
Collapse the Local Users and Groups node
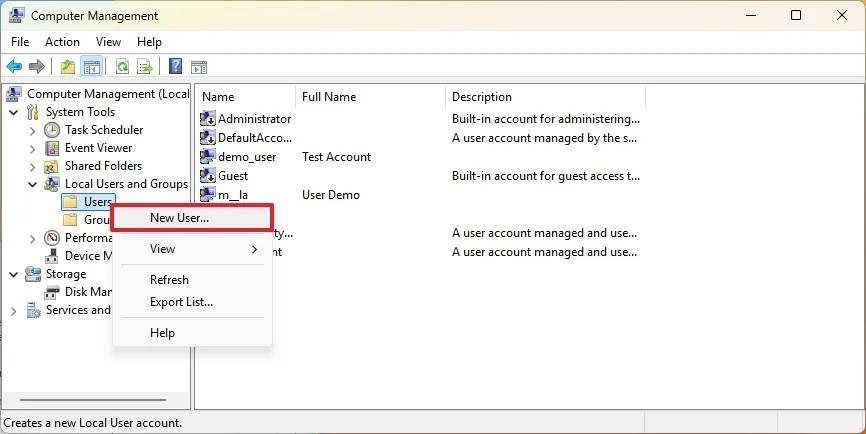point(33,184)
